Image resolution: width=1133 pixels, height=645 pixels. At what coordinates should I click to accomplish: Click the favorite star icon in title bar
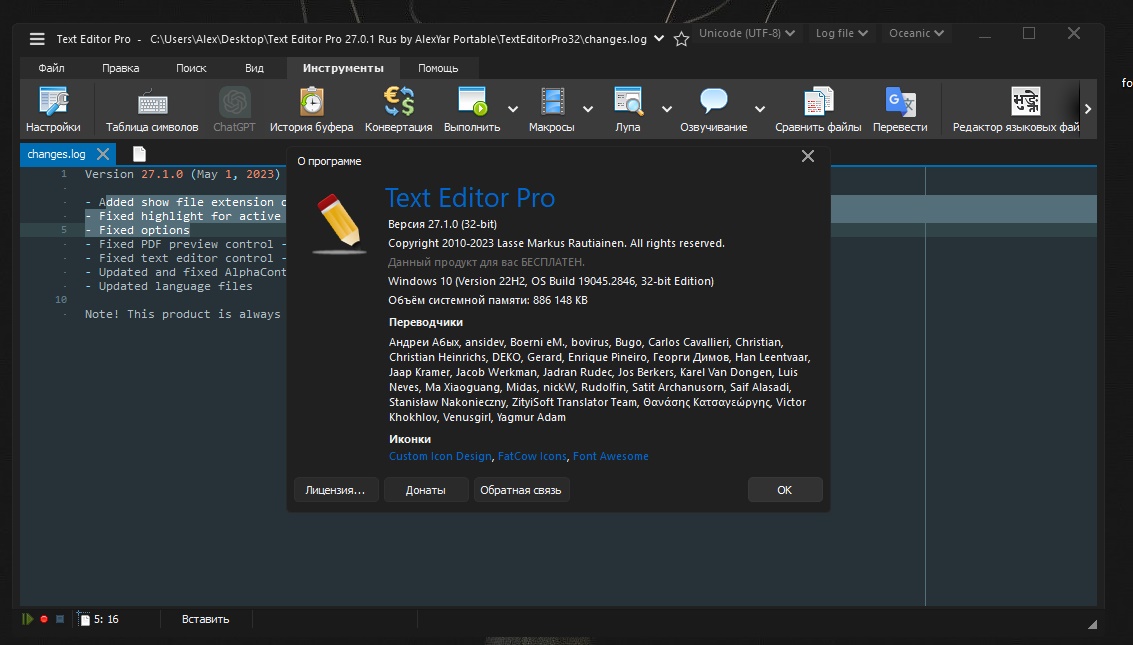[681, 39]
